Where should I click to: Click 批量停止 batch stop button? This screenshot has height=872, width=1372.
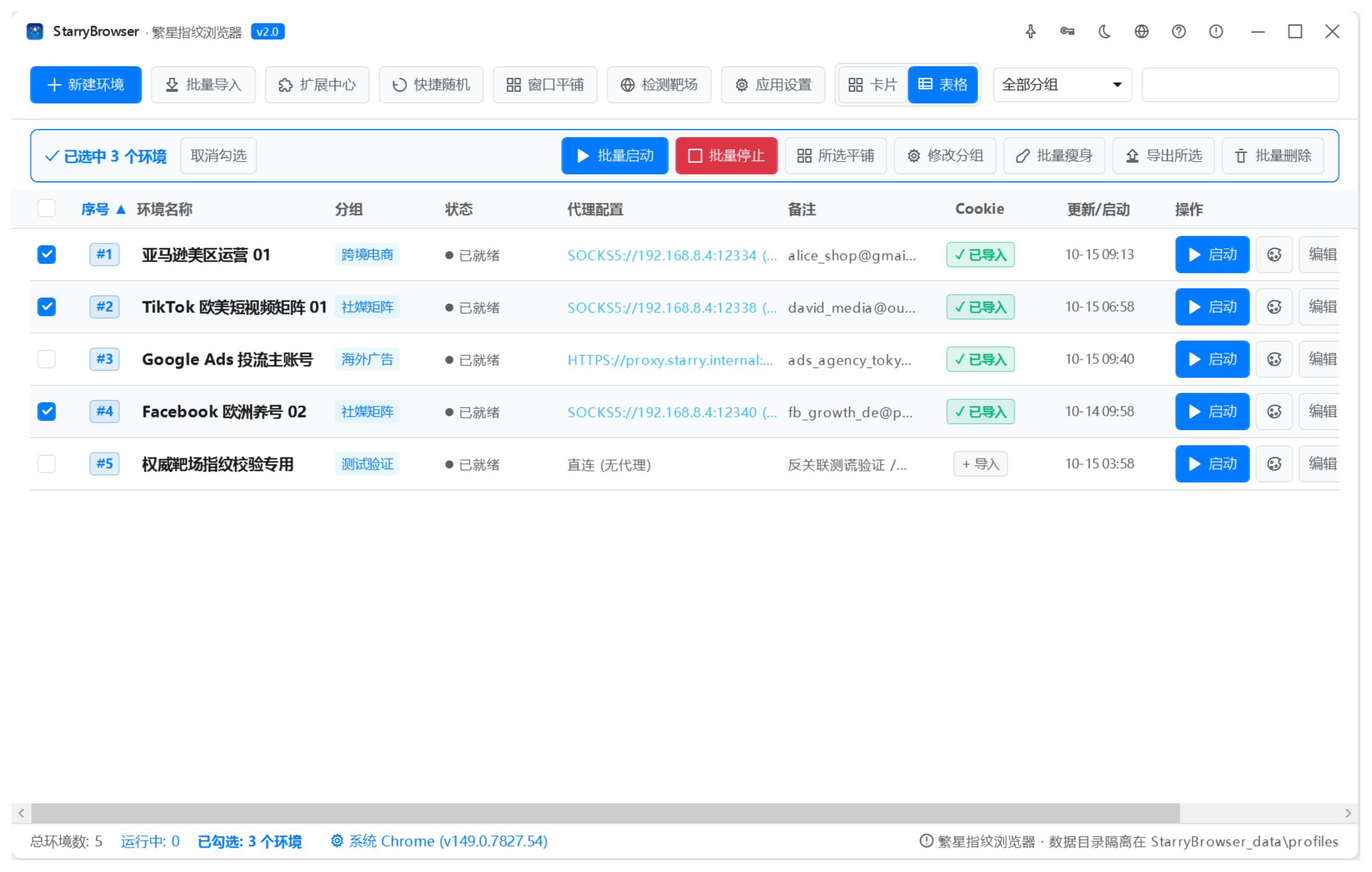727,156
